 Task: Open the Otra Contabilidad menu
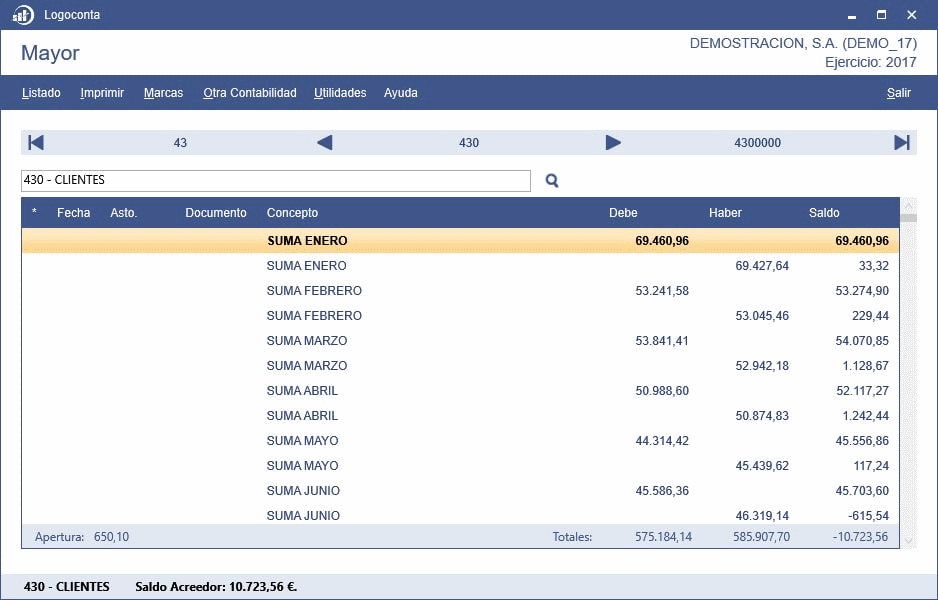point(249,93)
